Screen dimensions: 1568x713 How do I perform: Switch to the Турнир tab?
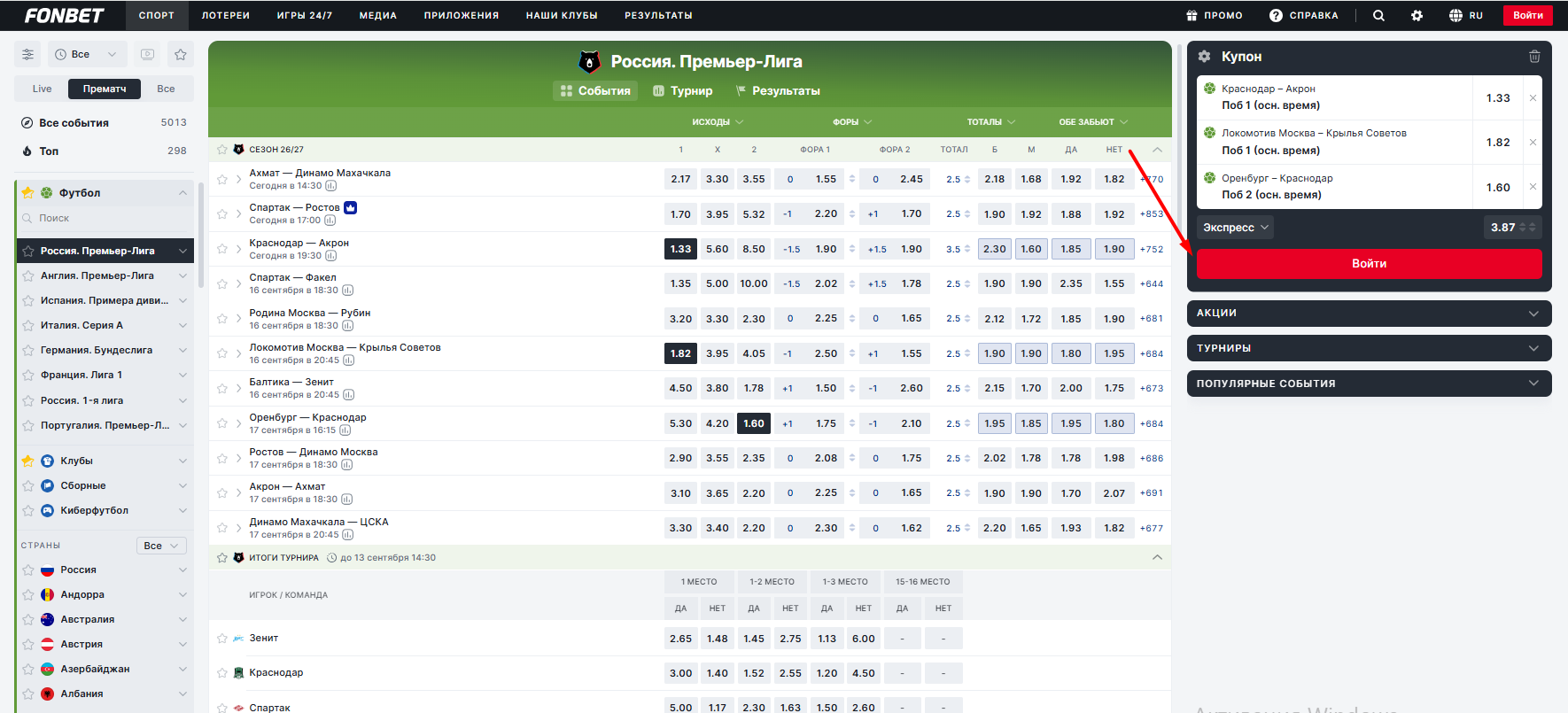682,91
